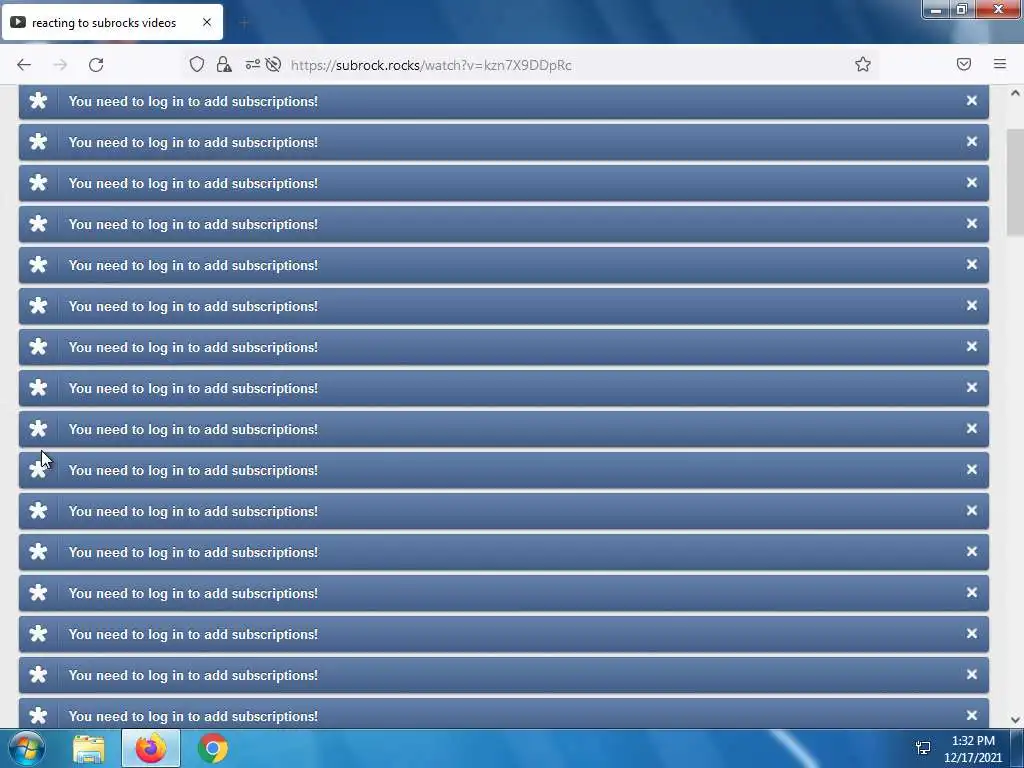The height and width of the screenshot is (768, 1024).
Task: Minimize the Firefox window
Action: (936, 10)
